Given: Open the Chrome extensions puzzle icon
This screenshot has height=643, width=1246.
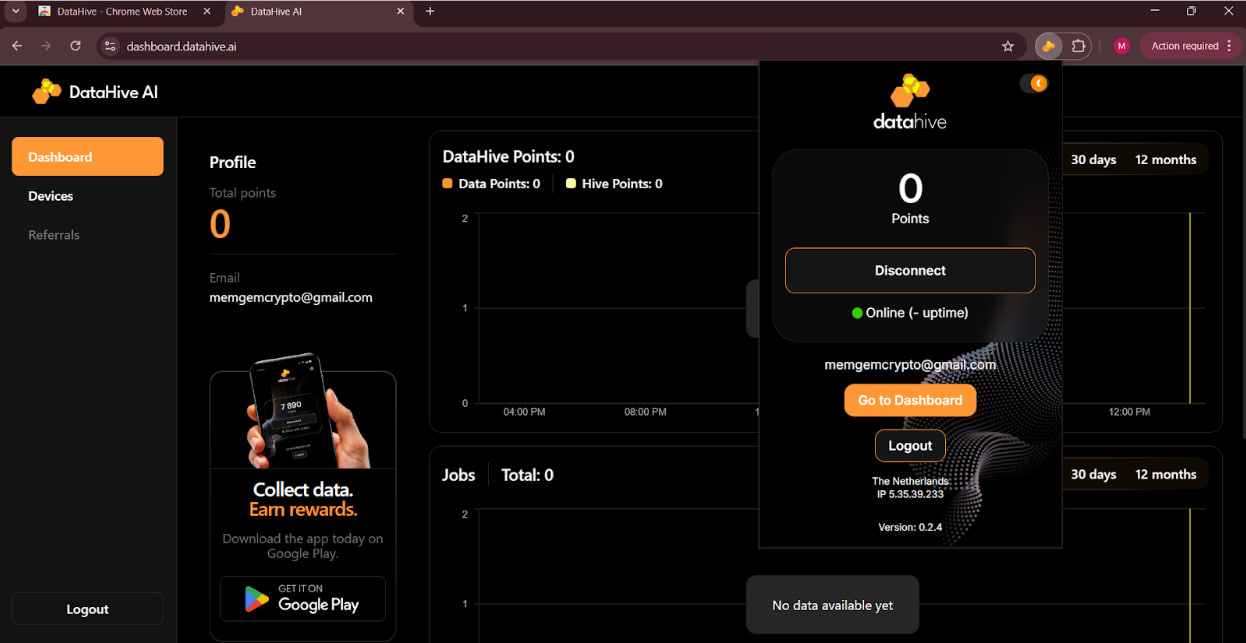Looking at the screenshot, I should coord(1078,46).
